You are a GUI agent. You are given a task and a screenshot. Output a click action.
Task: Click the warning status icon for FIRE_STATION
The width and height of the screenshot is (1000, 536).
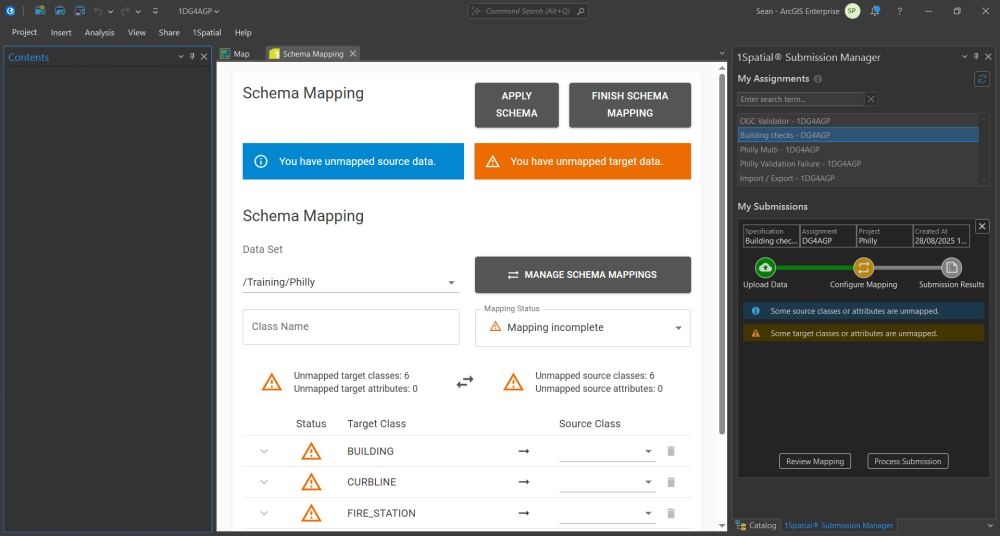tap(311, 513)
